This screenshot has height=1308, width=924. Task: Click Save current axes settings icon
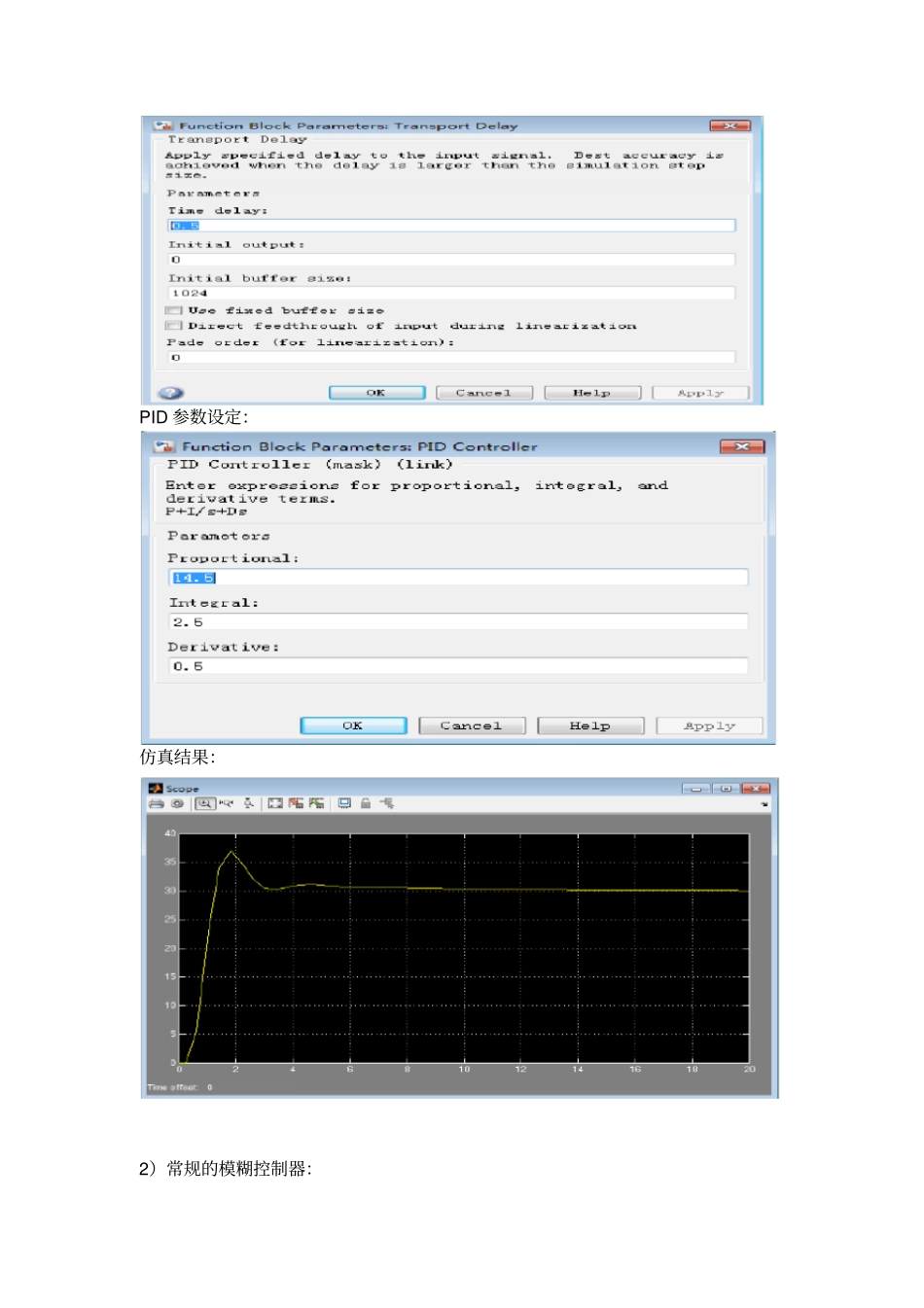296,803
